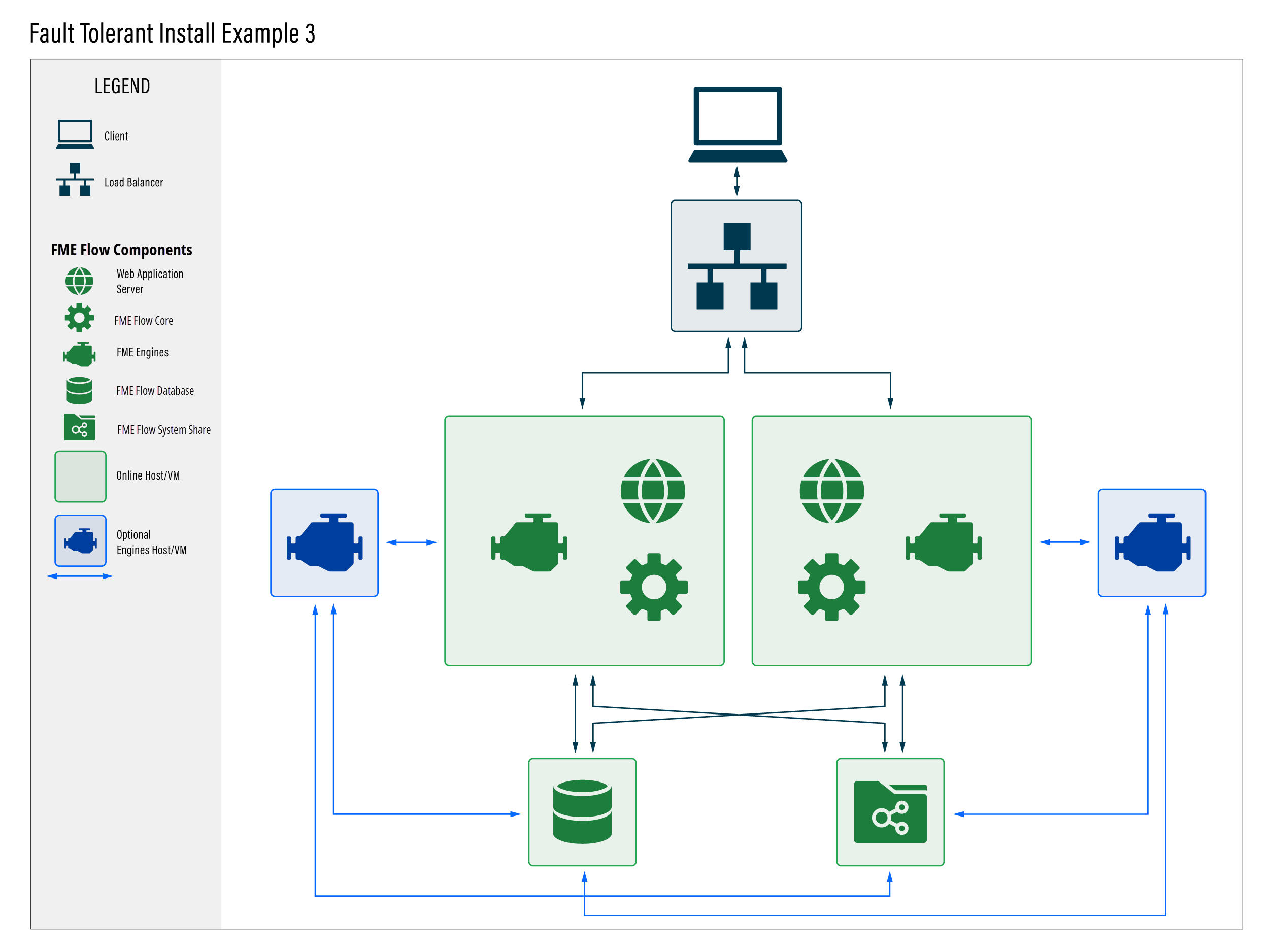This screenshot has height=952, width=1272.
Task: Click the right blue optional engine icon
Action: (x=1151, y=542)
